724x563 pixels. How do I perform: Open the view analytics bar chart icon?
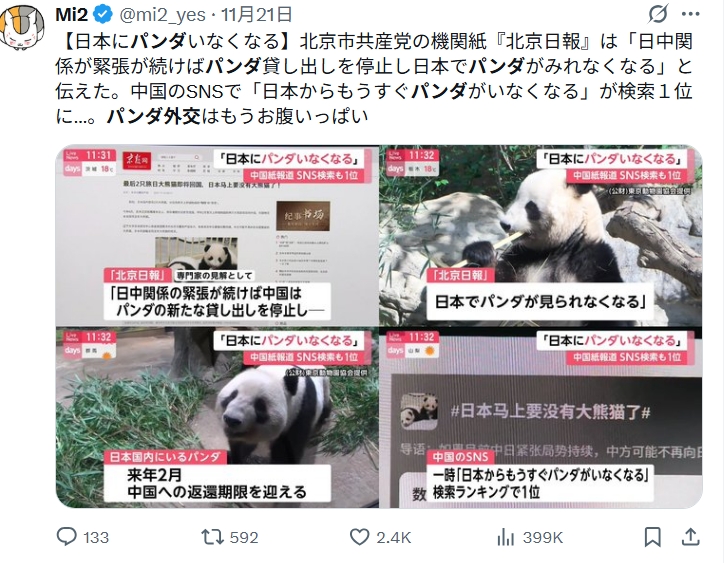click(506, 537)
